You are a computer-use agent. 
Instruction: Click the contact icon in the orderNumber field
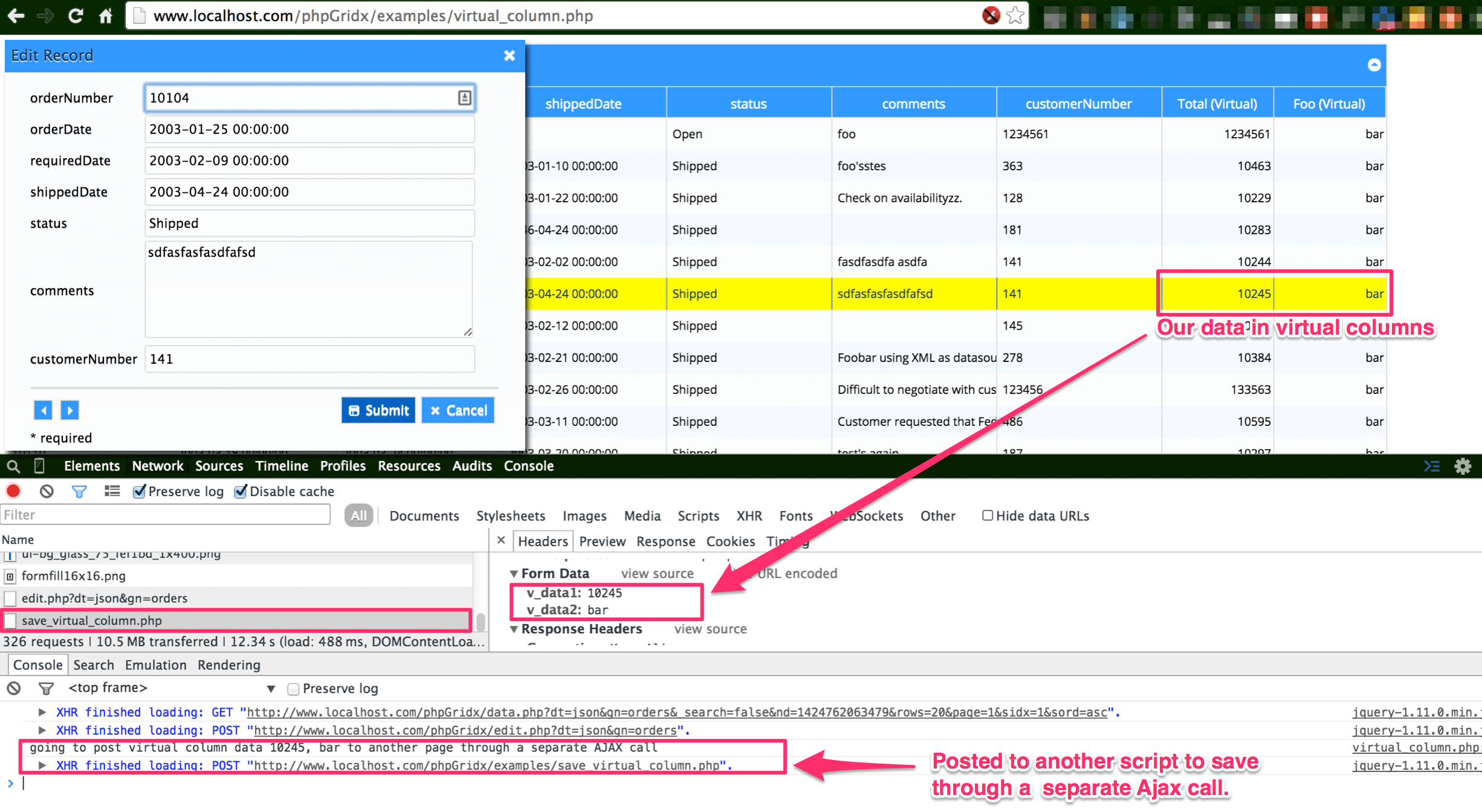coord(464,98)
